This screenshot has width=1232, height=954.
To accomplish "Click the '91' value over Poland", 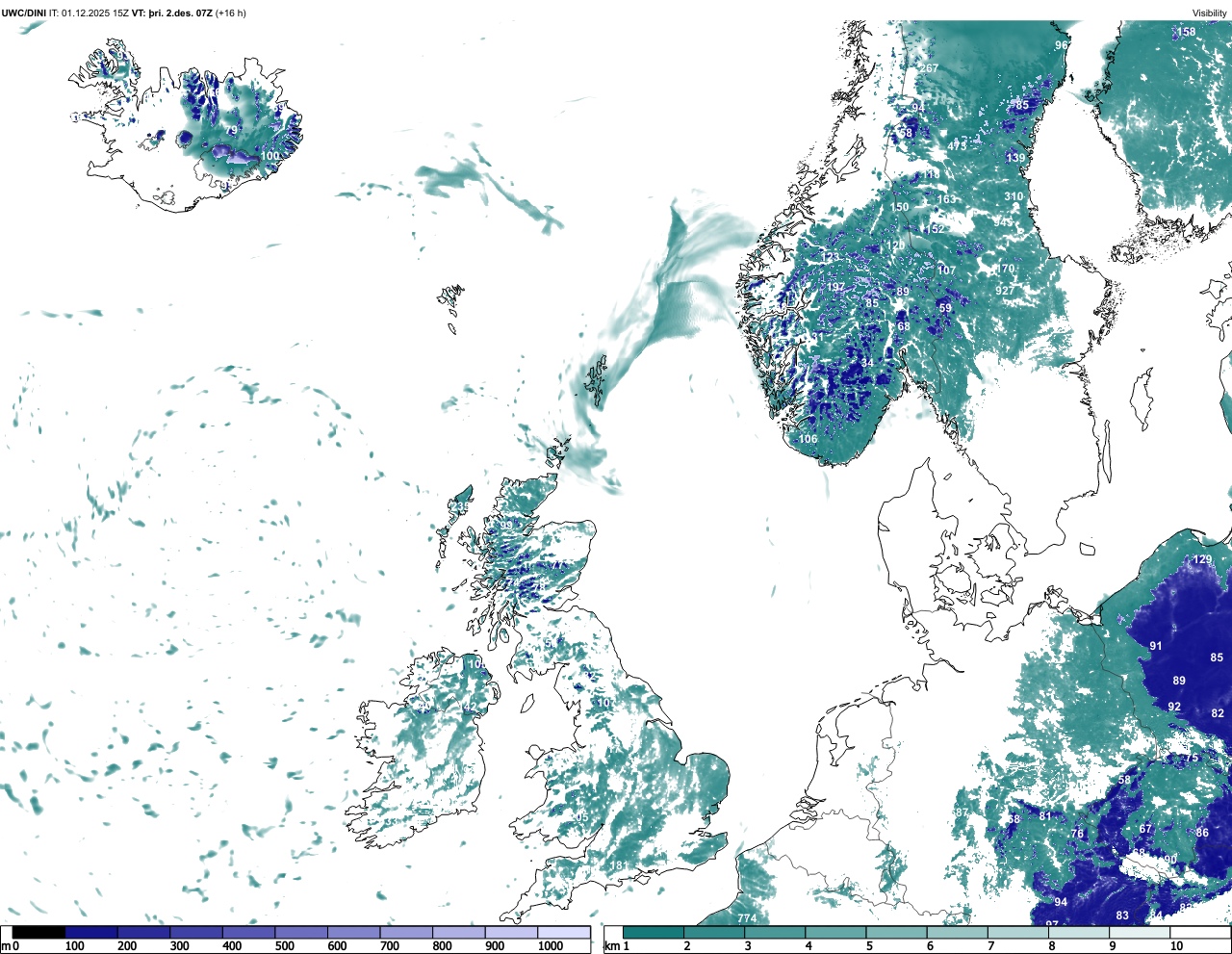I will tap(1156, 646).
